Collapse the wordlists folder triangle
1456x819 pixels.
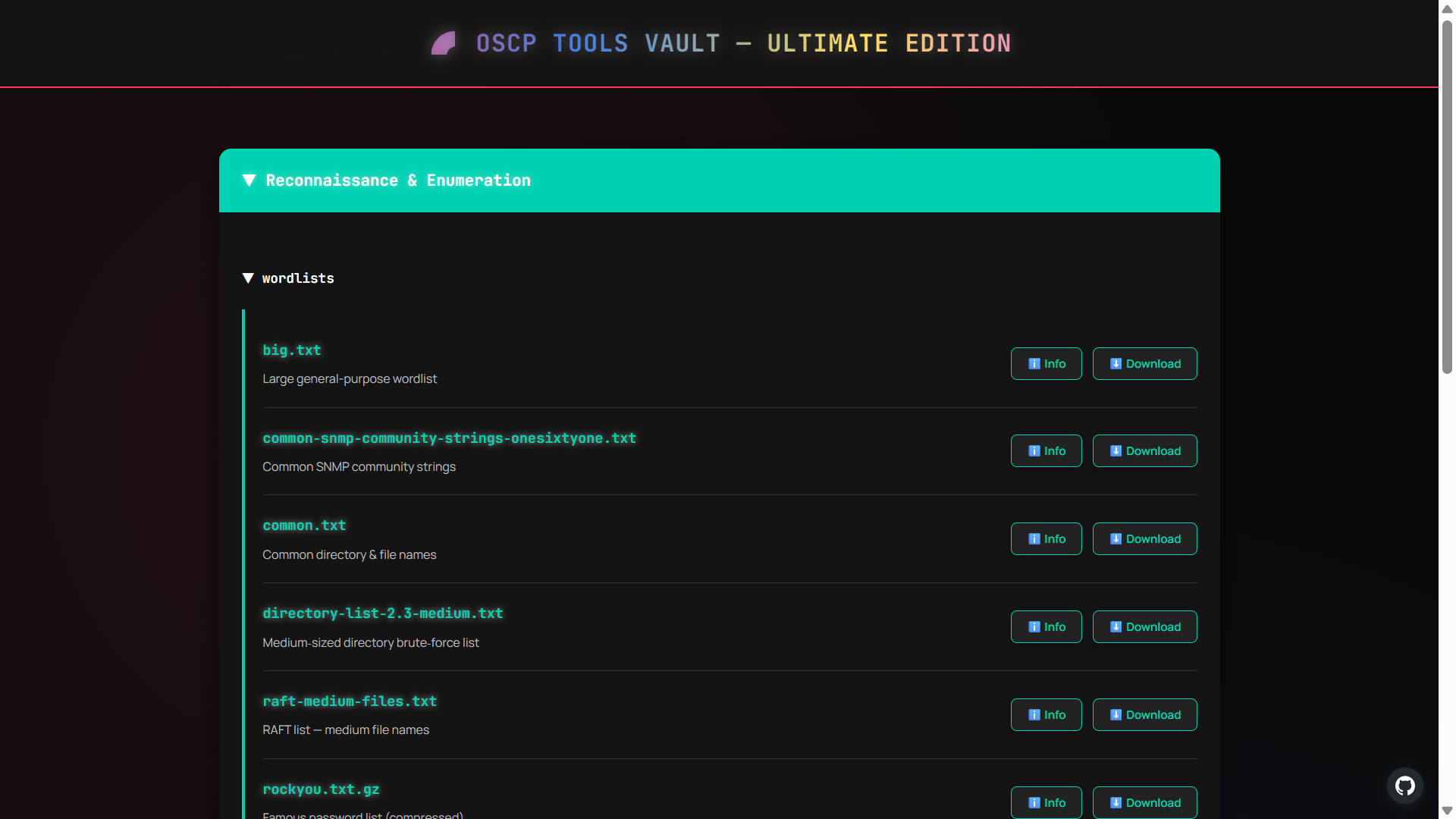coord(248,278)
